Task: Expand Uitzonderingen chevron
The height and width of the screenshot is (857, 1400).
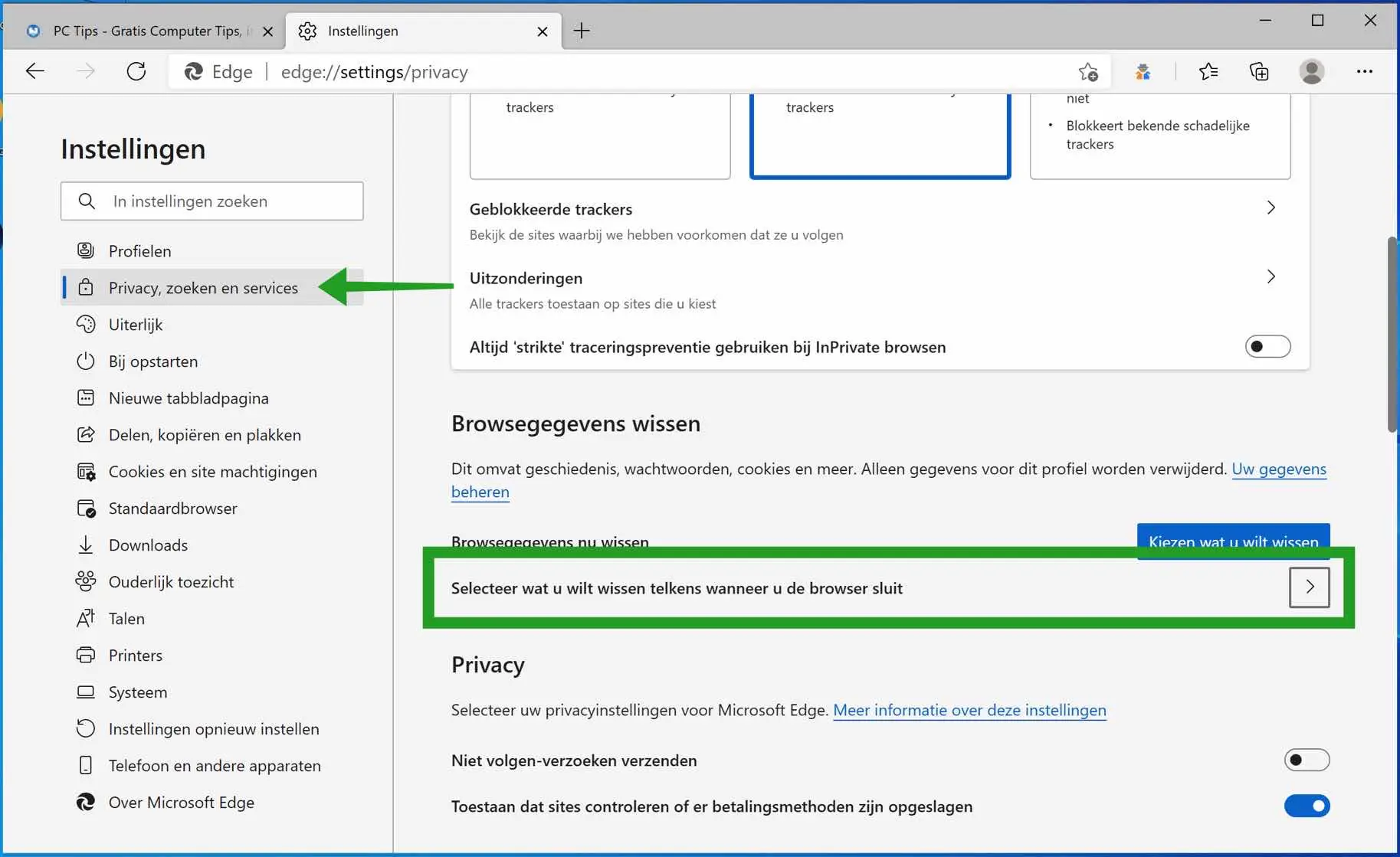Action: click(1270, 276)
